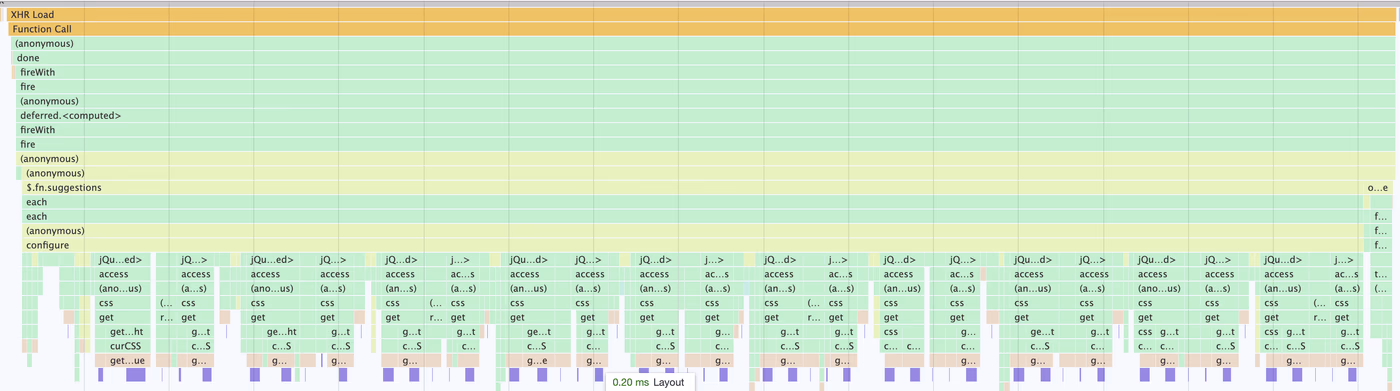Click the fireWith frame directly below done

[x=704, y=72]
